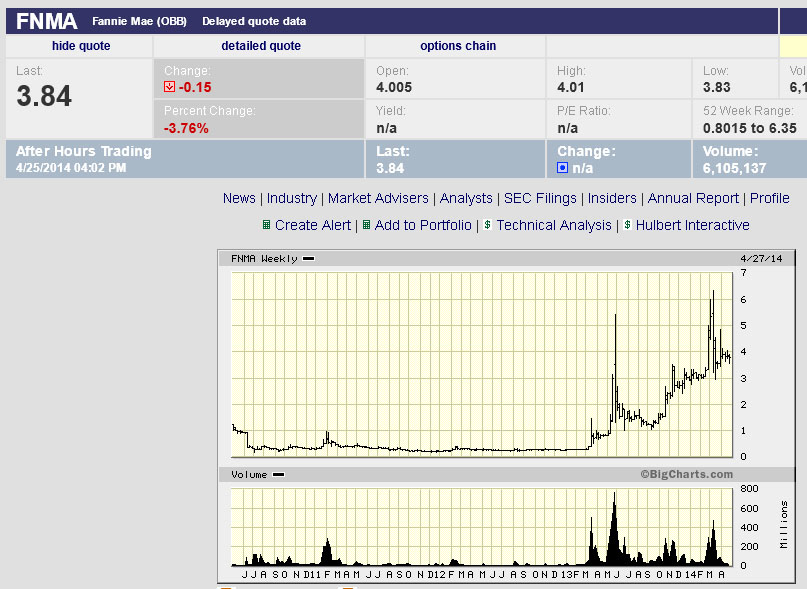Click the Create Alert link
807x589 pixels.
pos(313,225)
